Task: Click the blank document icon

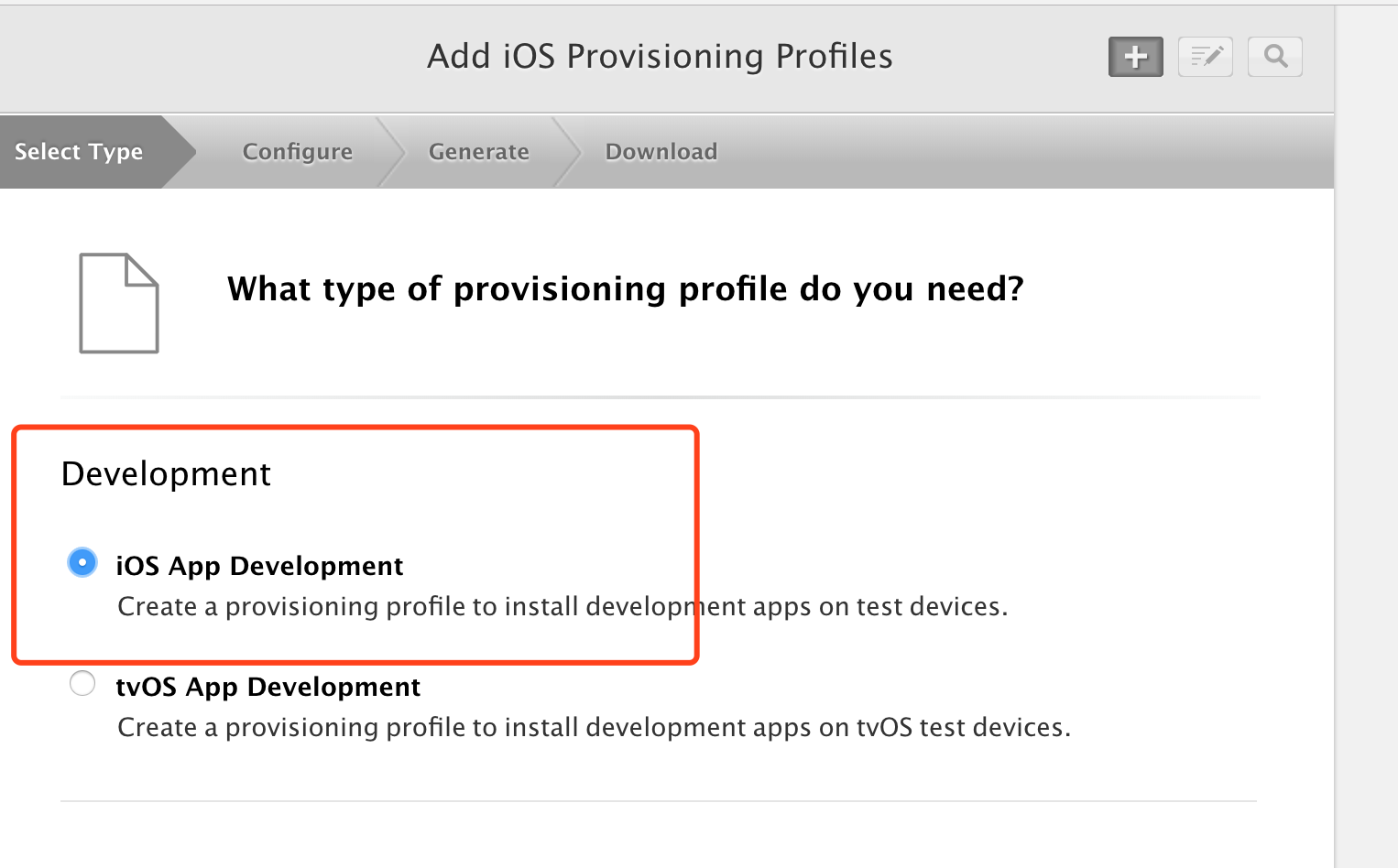Action: tap(119, 303)
